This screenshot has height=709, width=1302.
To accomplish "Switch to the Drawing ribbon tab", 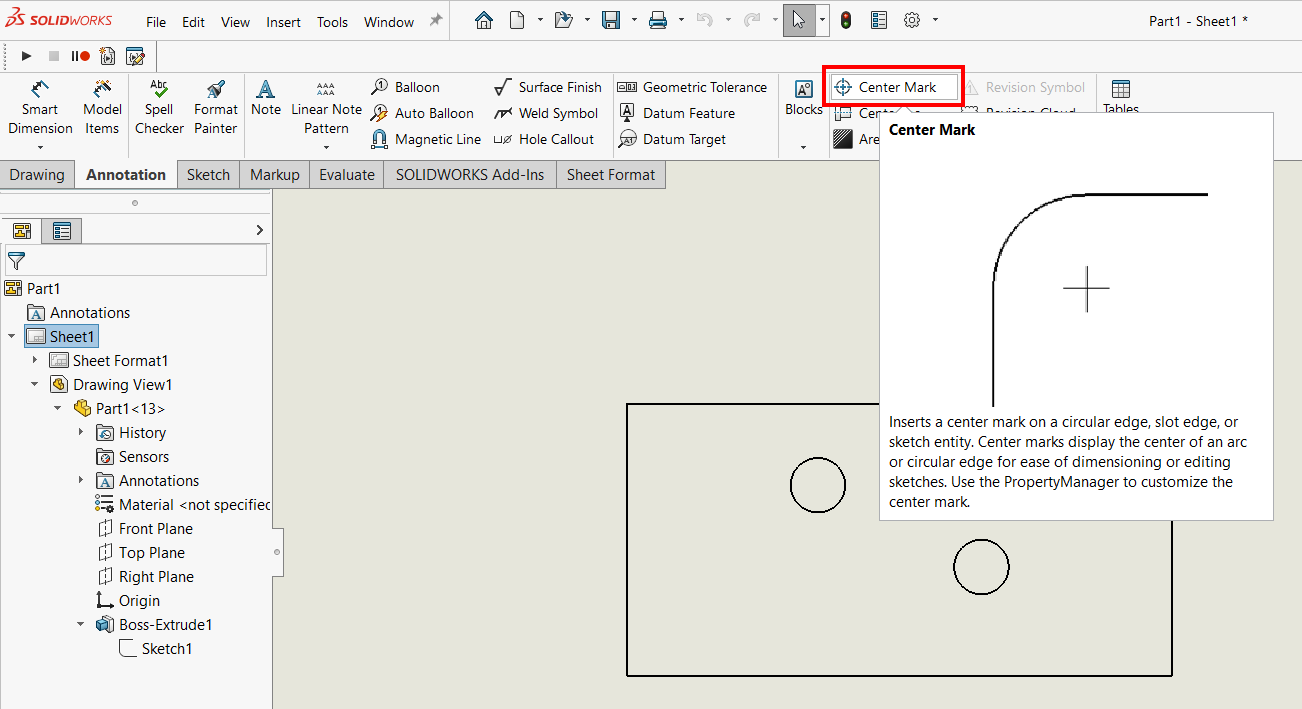I will pyautogui.click(x=37, y=174).
